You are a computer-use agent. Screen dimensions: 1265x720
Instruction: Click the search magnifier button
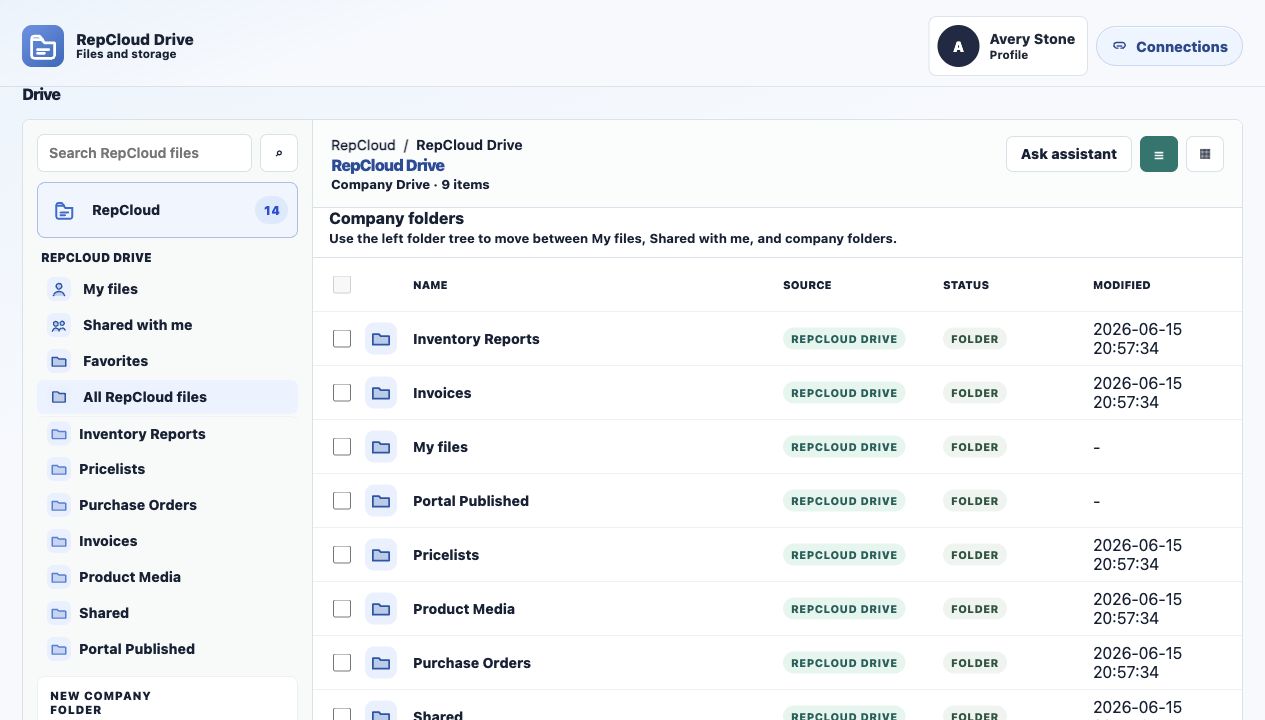click(x=279, y=153)
